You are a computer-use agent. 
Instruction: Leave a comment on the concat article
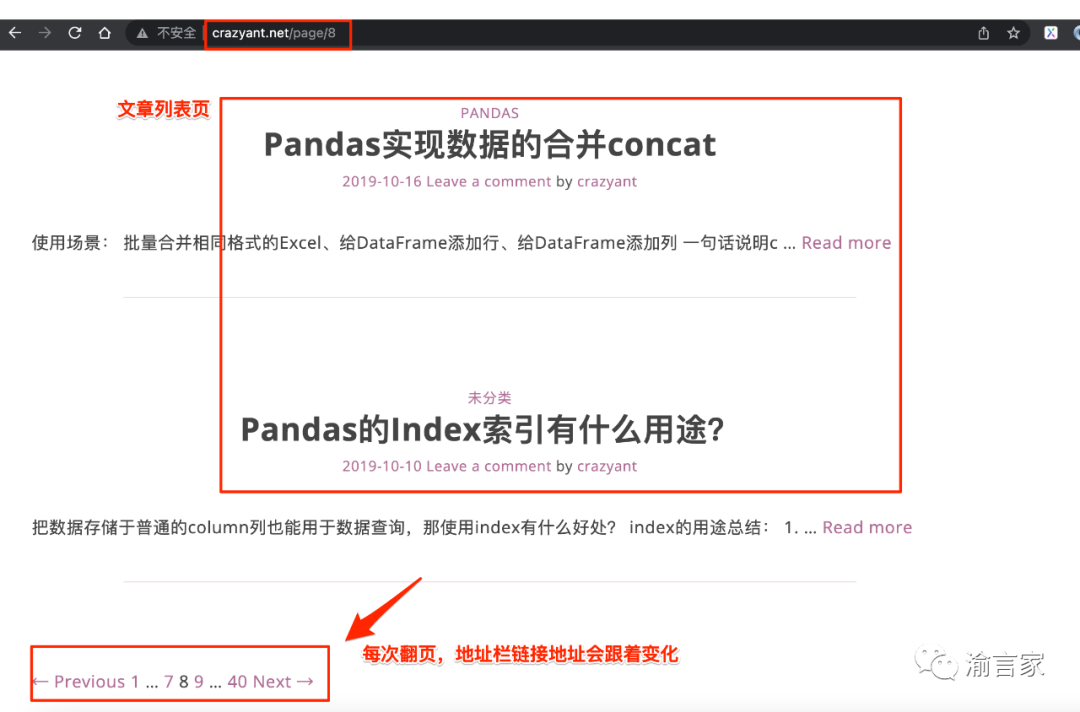488,181
